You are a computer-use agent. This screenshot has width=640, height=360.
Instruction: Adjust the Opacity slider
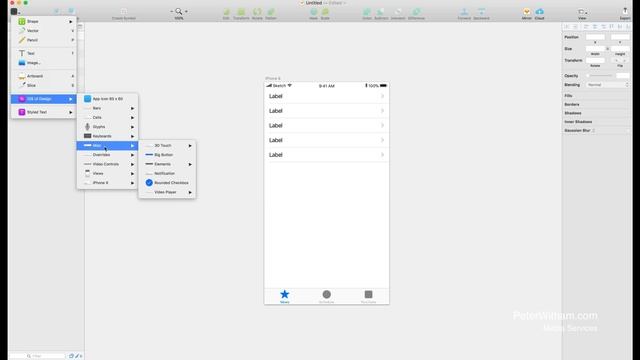click(x=600, y=76)
